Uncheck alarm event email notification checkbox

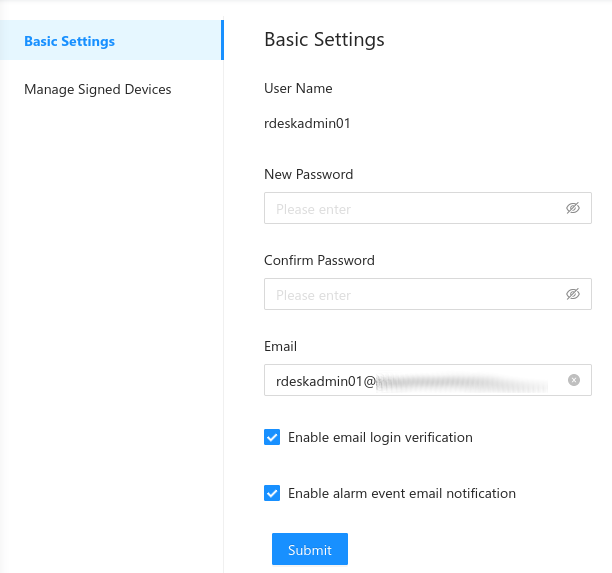(x=272, y=493)
